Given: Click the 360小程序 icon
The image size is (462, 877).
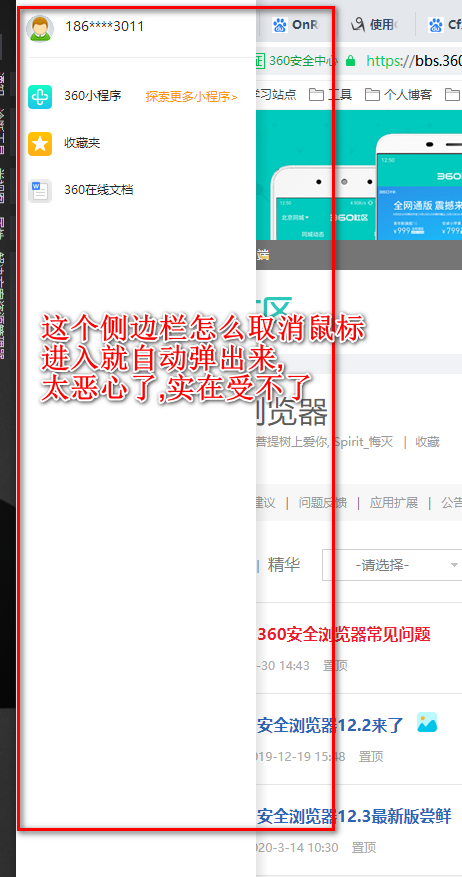Looking at the screenshot, I should (40, 97).
